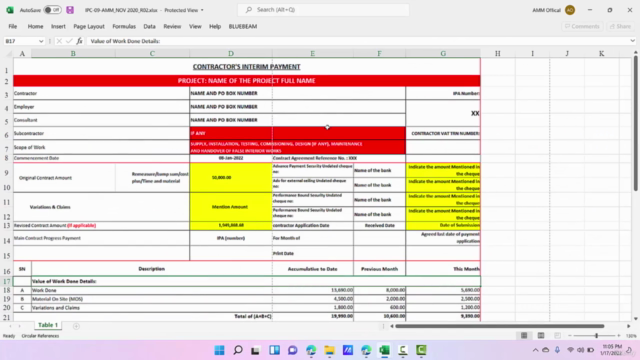Select column H header
Image resolution: width=640 pixels, height=360 pixels.
(x=498, y=53)
